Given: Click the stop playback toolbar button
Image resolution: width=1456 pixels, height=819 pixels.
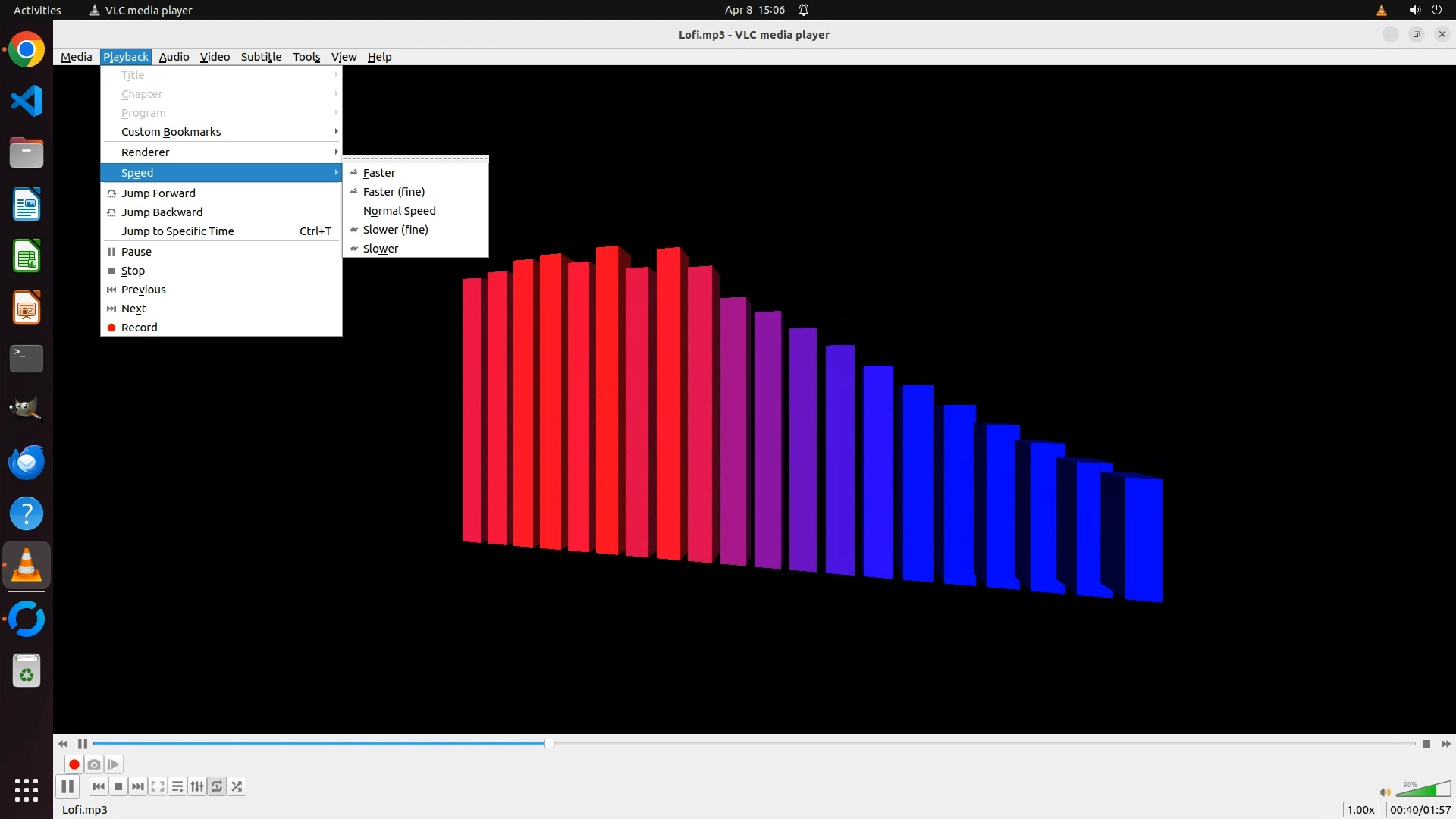Looking at the screenshot, I should pyautogui.click(x=118, y=786).
